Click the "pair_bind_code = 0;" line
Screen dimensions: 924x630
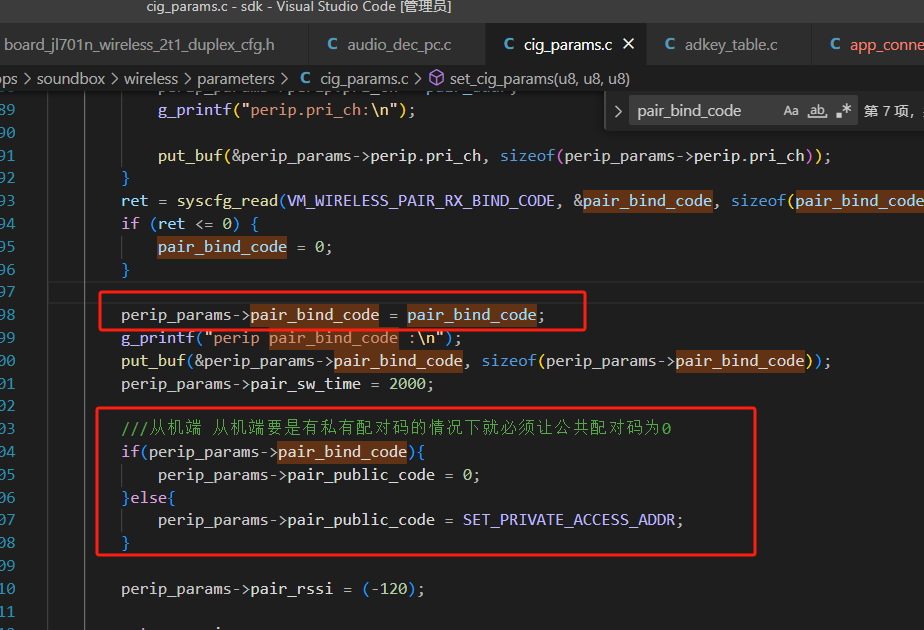pyautogui.click(x=245, y=247)
